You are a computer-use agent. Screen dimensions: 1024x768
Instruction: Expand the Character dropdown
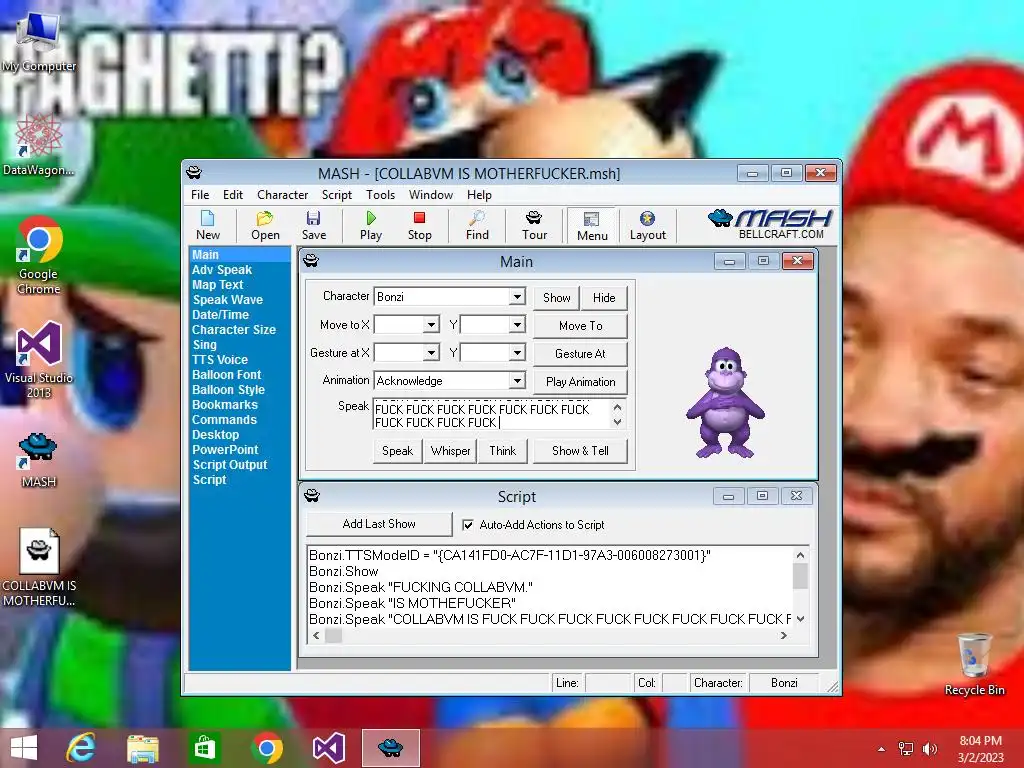(517, 296)
